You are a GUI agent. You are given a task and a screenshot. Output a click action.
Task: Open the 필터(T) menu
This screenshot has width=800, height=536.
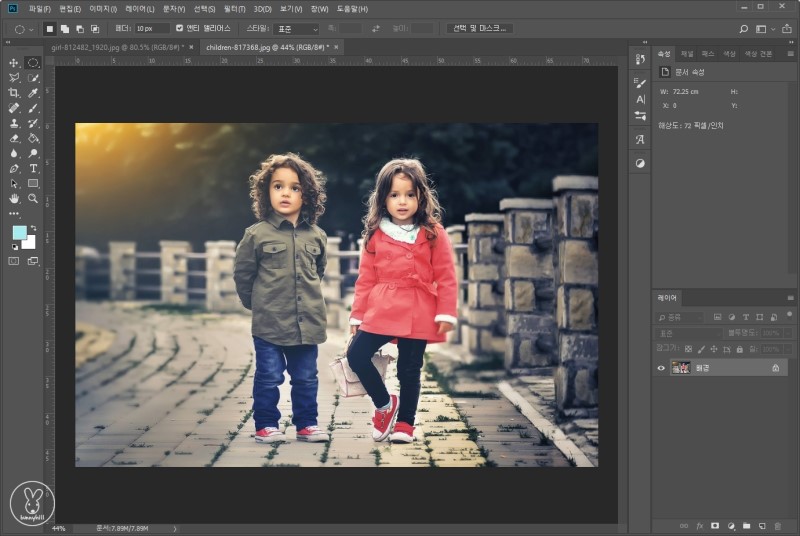(x=235, y=8)
